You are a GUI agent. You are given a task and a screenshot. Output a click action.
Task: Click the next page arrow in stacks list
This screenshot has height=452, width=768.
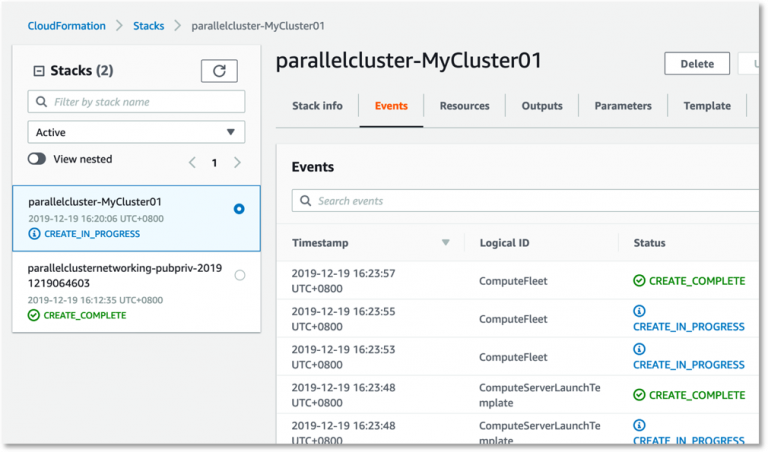[x=237, y=162]
